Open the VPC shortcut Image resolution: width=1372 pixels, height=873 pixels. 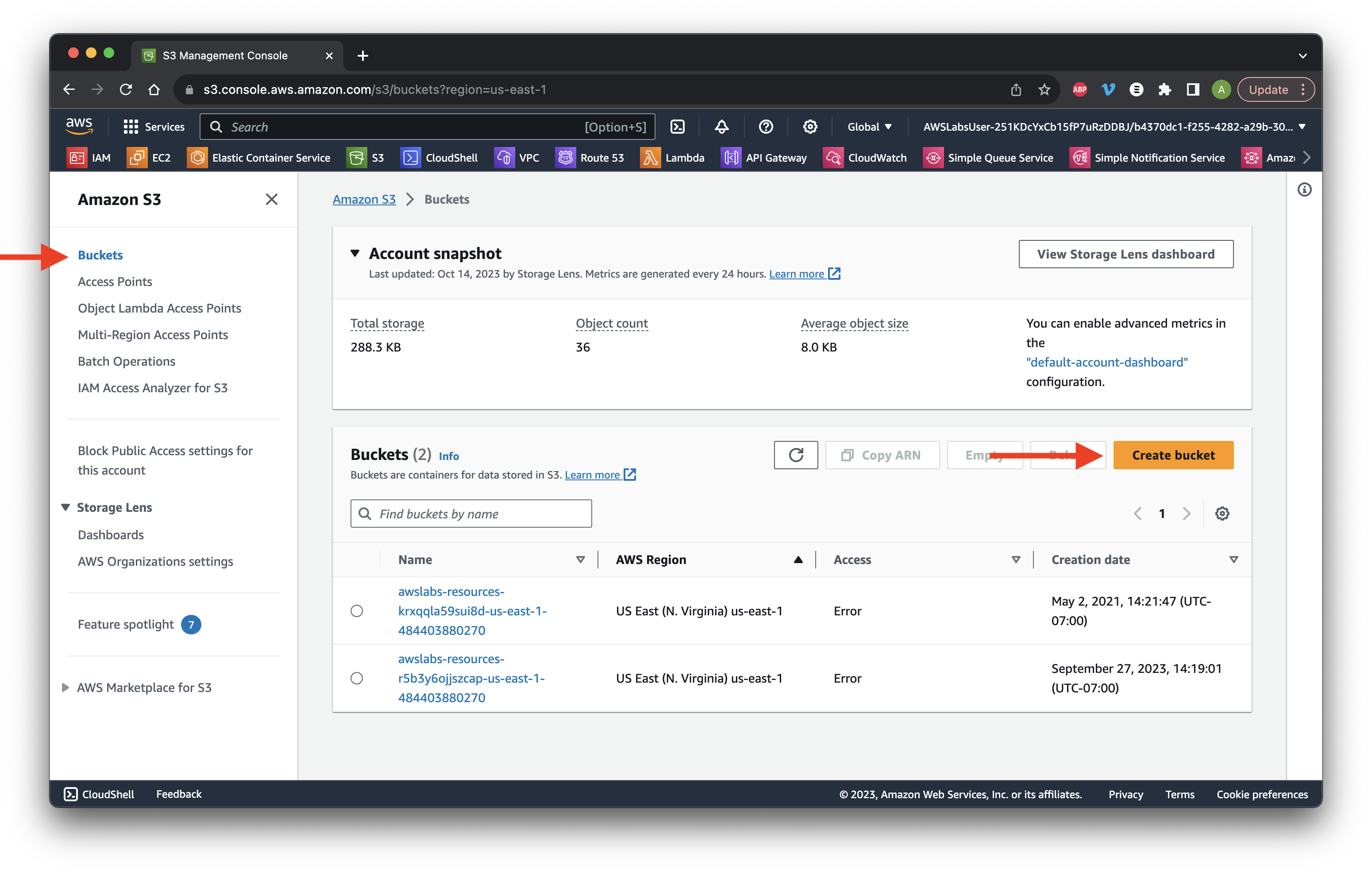pos(516,158)
